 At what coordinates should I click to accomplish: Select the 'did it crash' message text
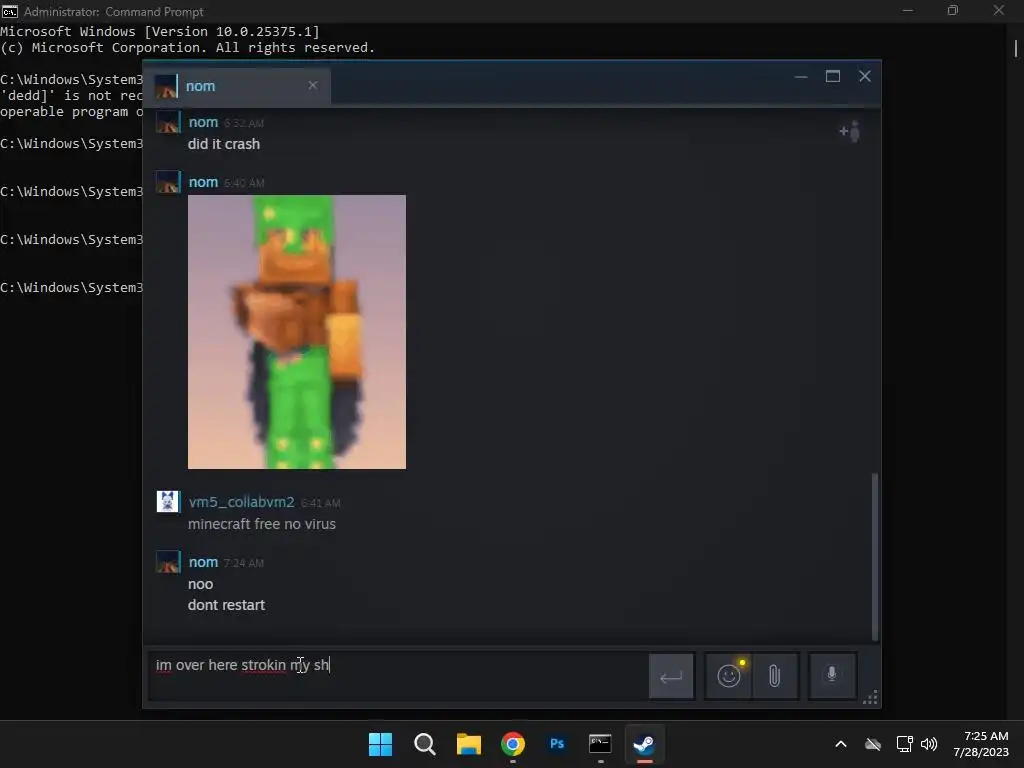[224, 144]
